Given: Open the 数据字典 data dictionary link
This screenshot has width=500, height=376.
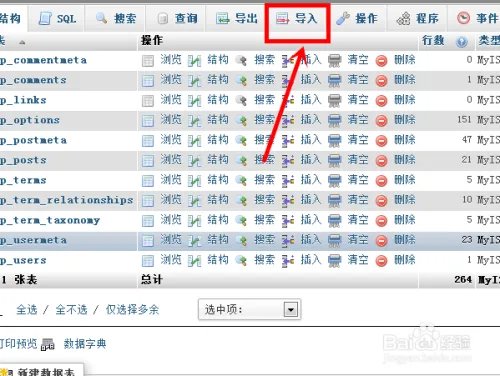Looking at the screenshot, I should [x=85, y=344].
